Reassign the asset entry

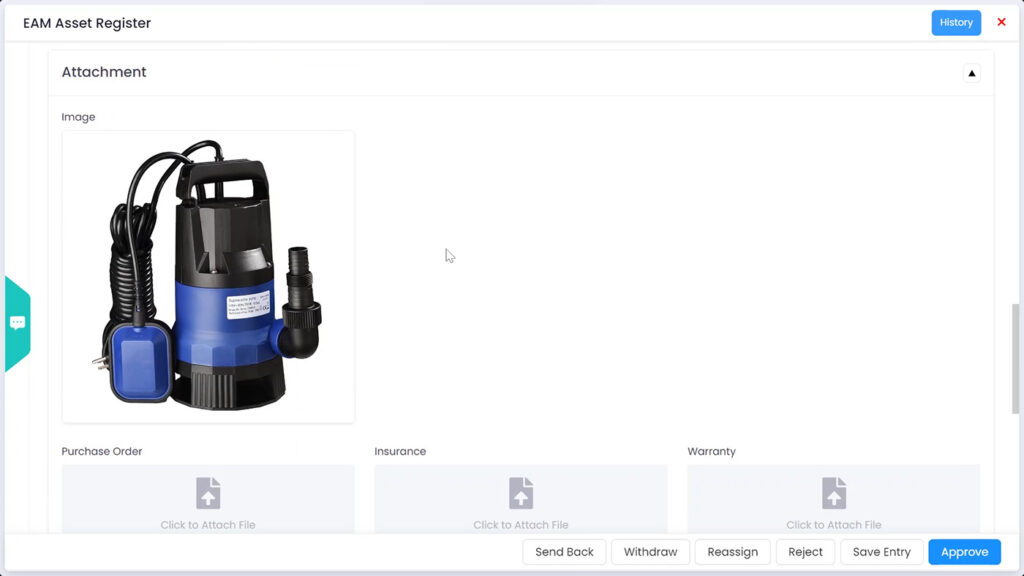[732, 552]
